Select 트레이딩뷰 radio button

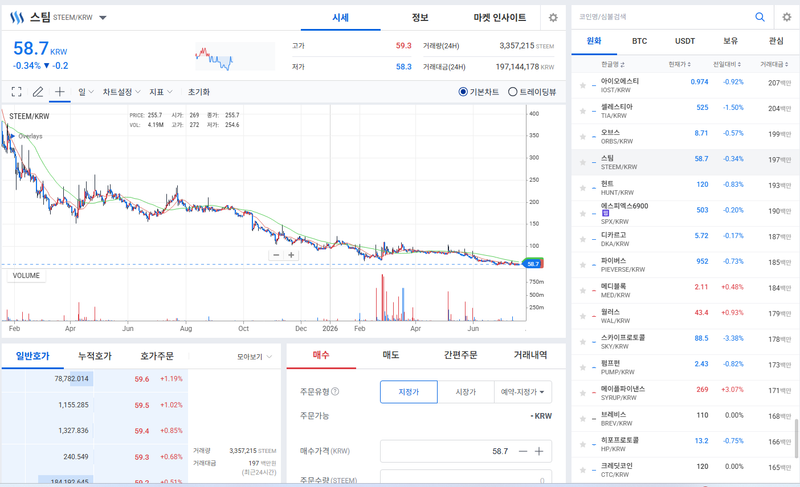513,92
